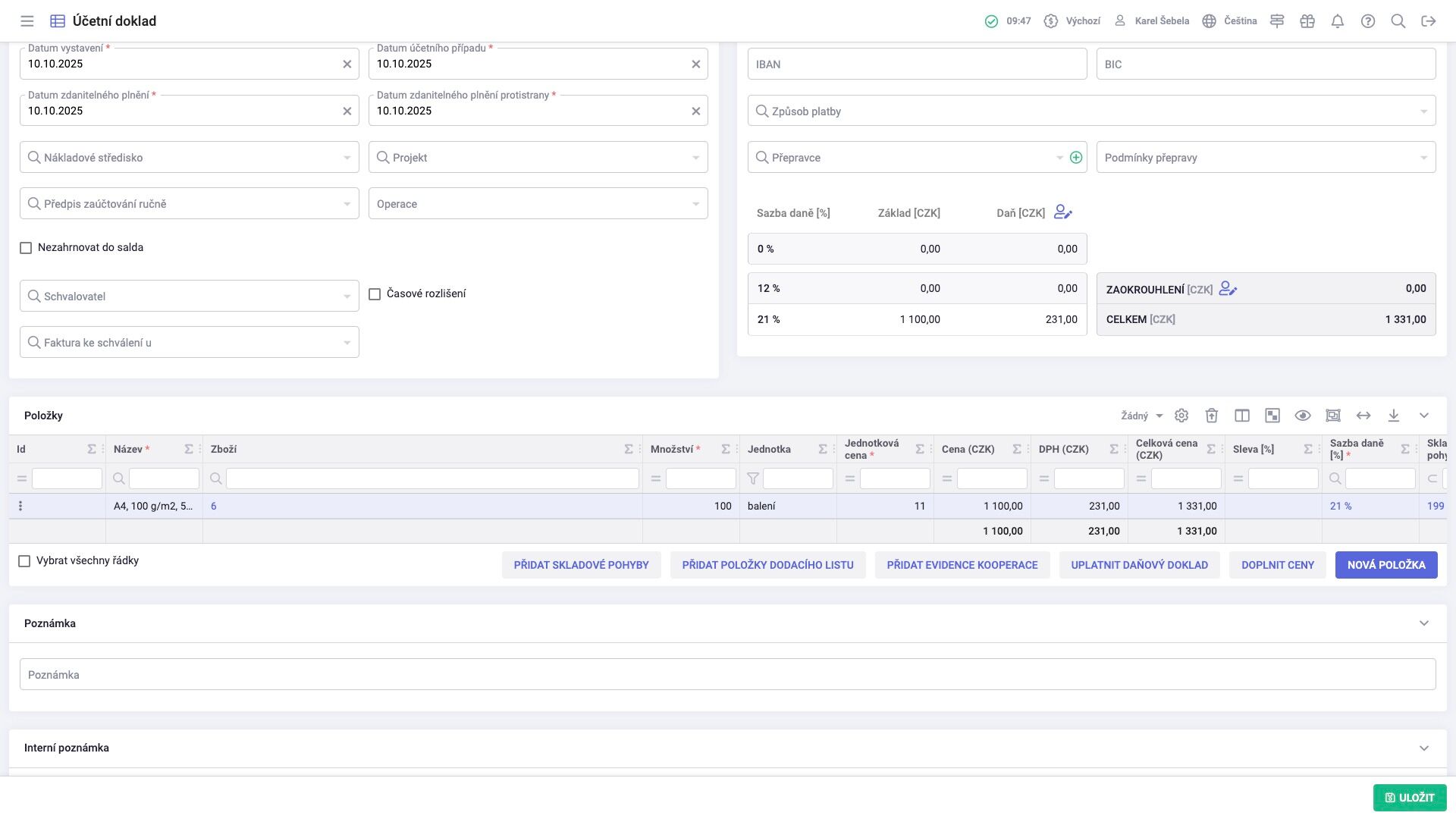
Task: Open the Způsob platby dropdown
Action: 1092,111
